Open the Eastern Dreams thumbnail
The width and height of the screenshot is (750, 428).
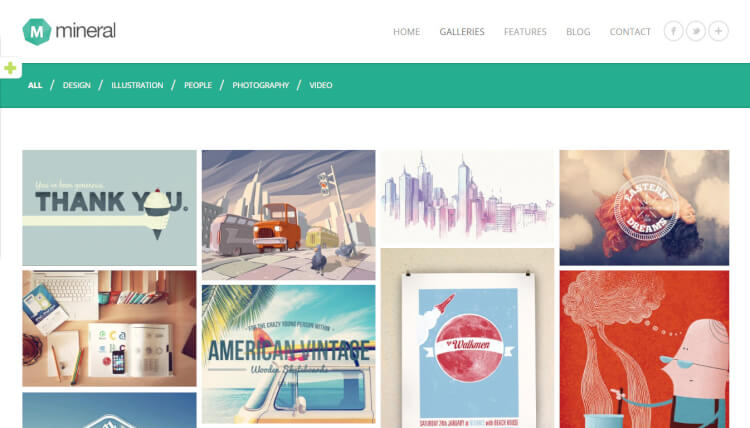point(644,208)
